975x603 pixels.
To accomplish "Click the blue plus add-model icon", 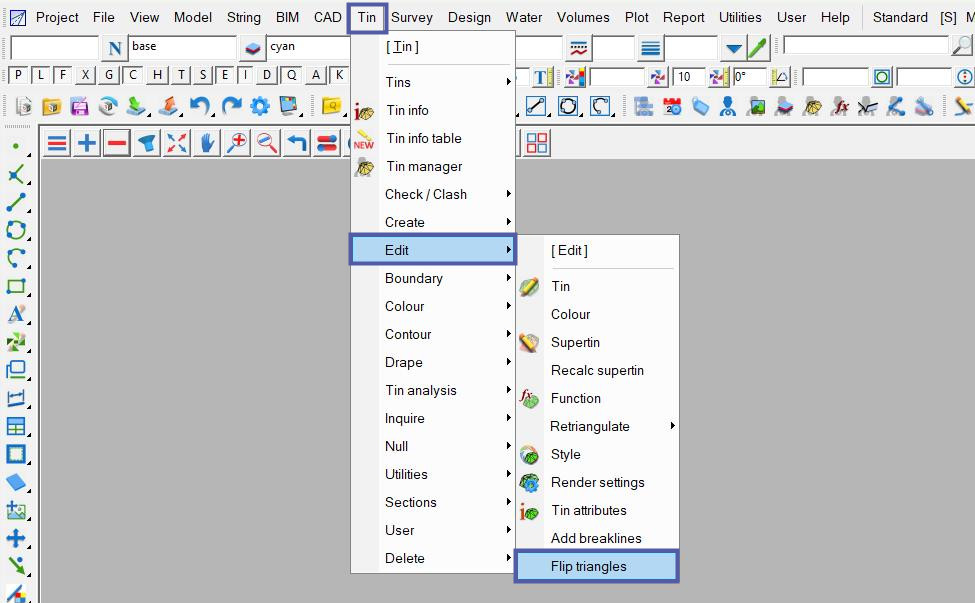I will pyautogui.click(x=86, y=144).
